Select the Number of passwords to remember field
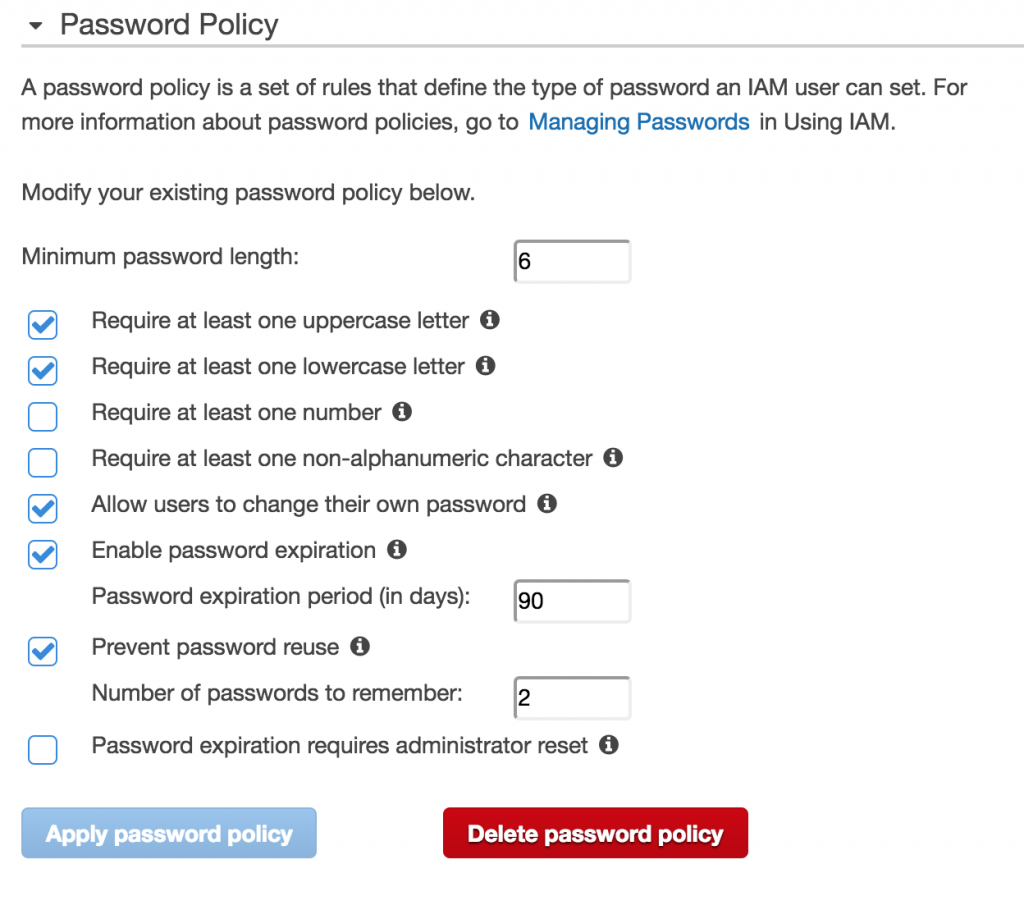This screenshot has height=919, width=1024. coord(572,698)
